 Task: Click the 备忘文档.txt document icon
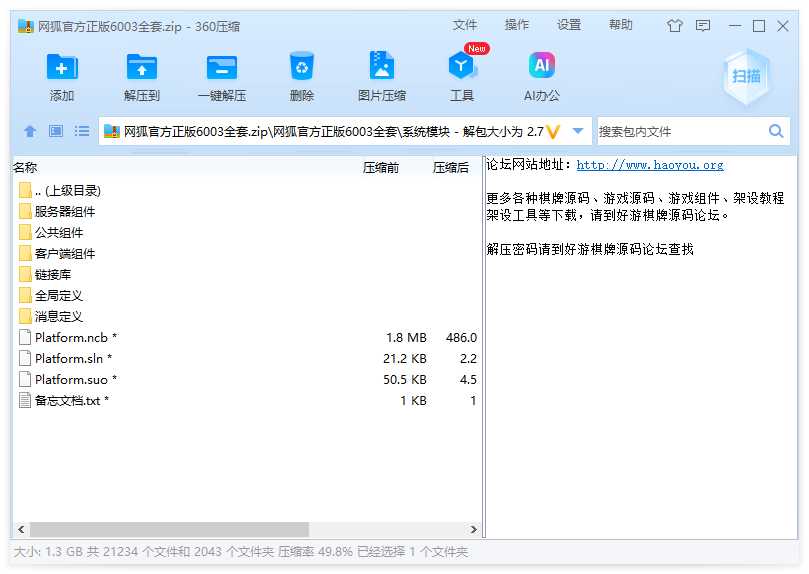pos(25,401)
